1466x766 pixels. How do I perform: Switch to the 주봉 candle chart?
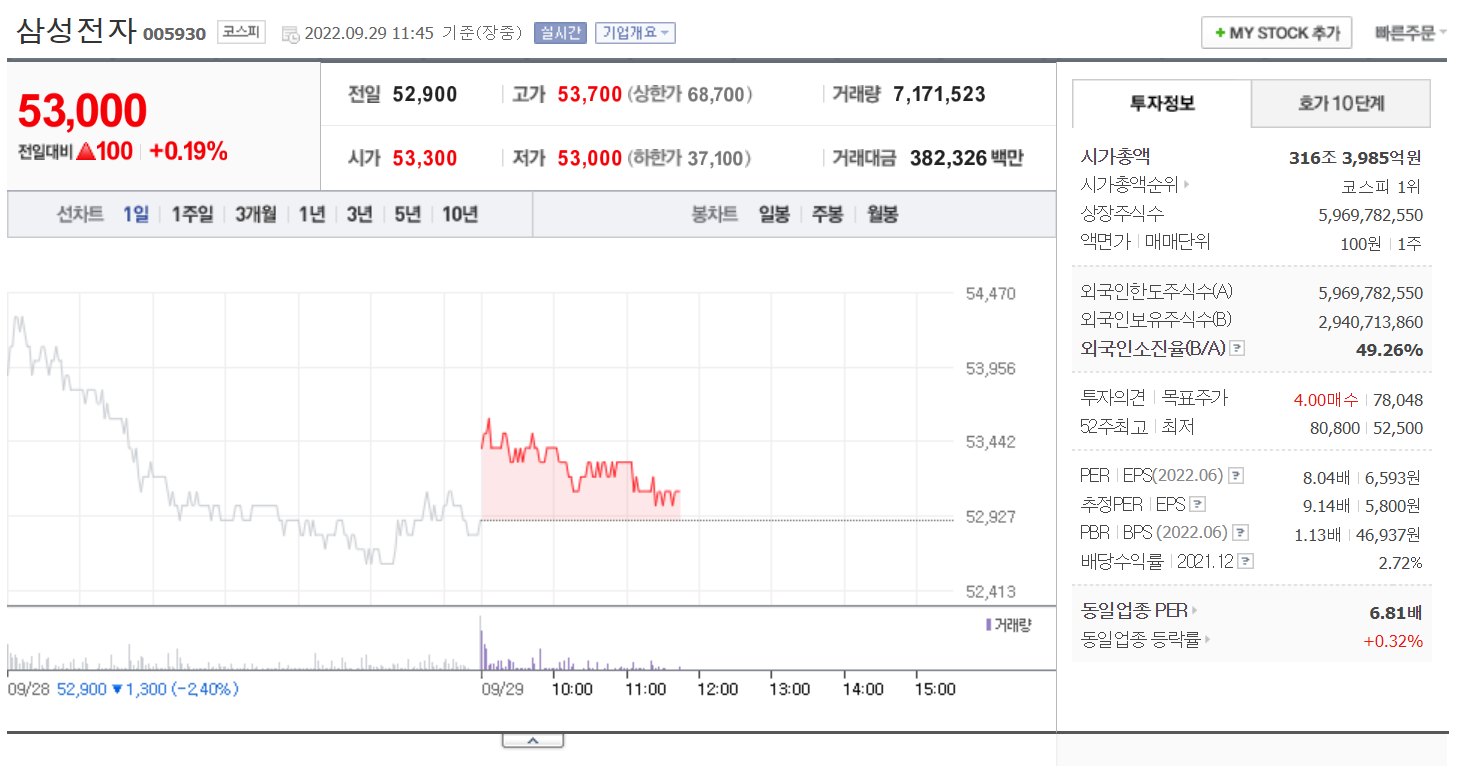[x=828, y=214]
